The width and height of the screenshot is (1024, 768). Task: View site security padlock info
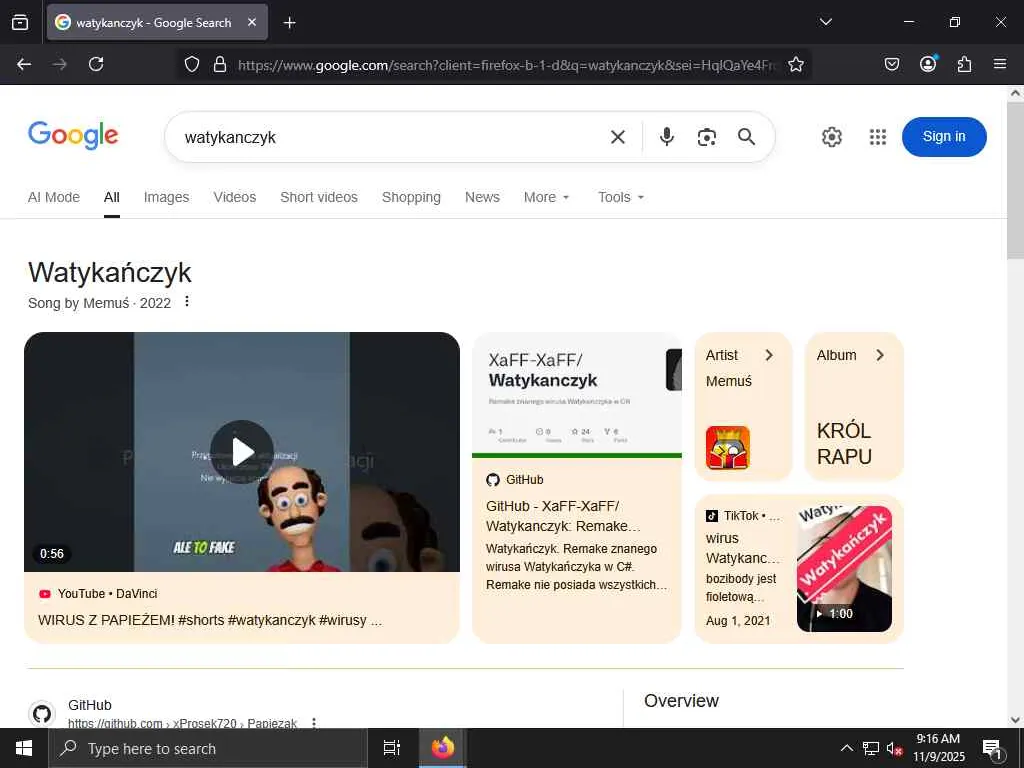click(x=220, y=64)
